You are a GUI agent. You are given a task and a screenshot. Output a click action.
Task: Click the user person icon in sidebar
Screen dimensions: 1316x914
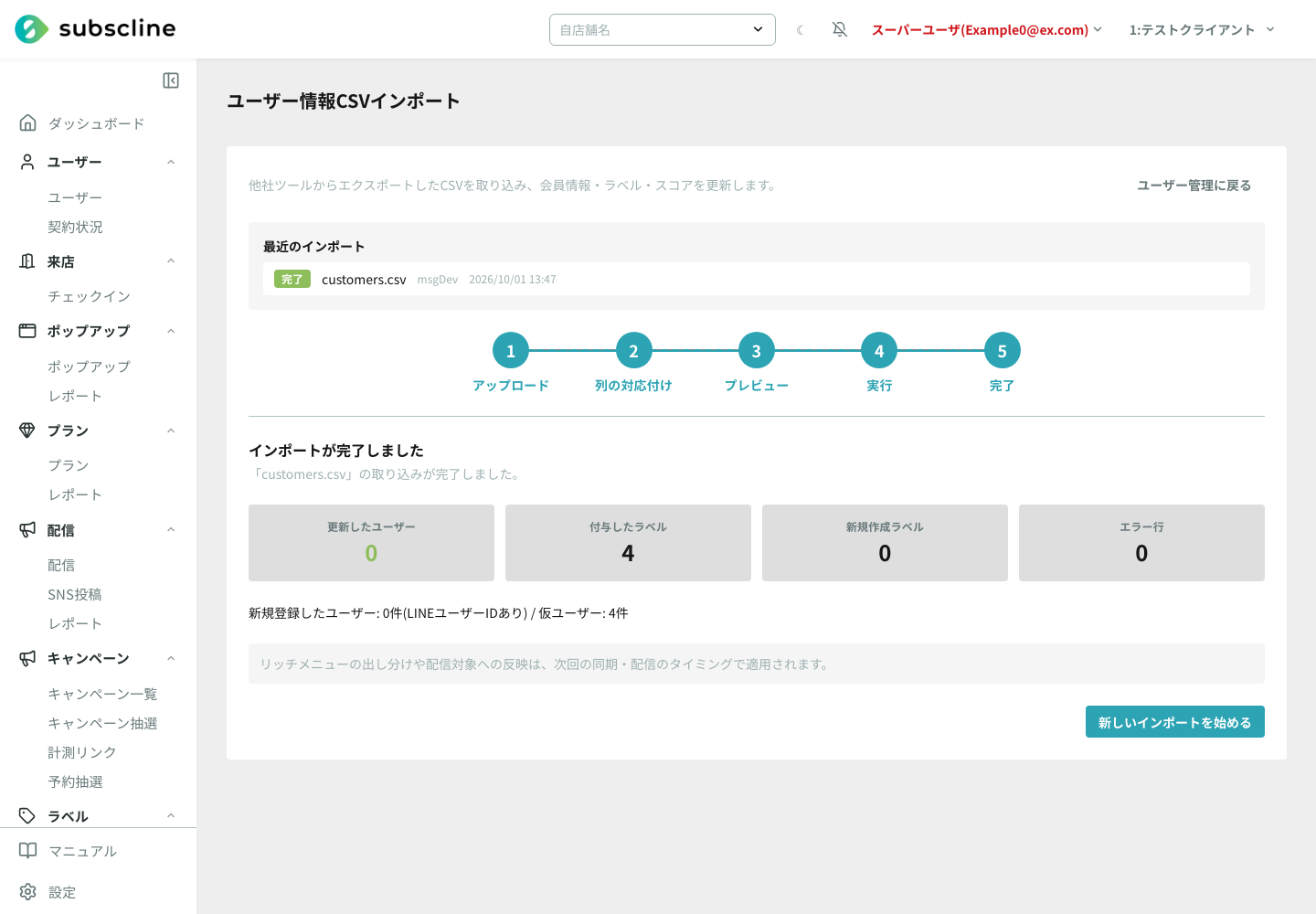tap(27, 162)
